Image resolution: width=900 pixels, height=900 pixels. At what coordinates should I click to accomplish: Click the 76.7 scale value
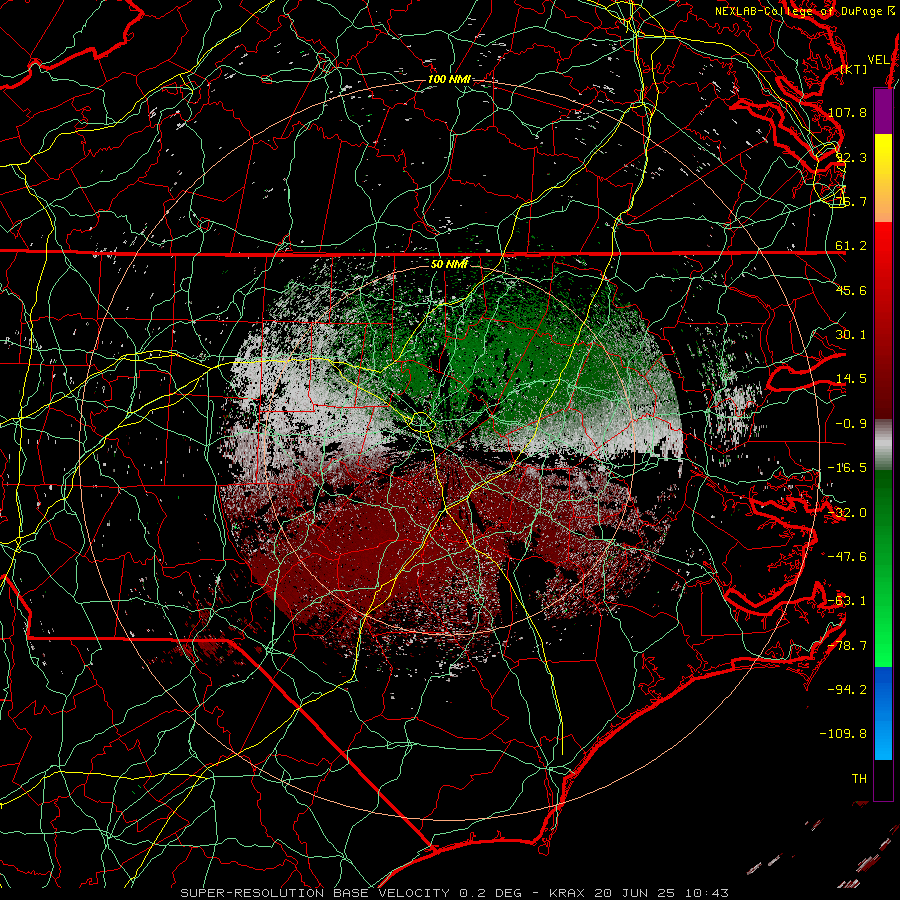851,201
